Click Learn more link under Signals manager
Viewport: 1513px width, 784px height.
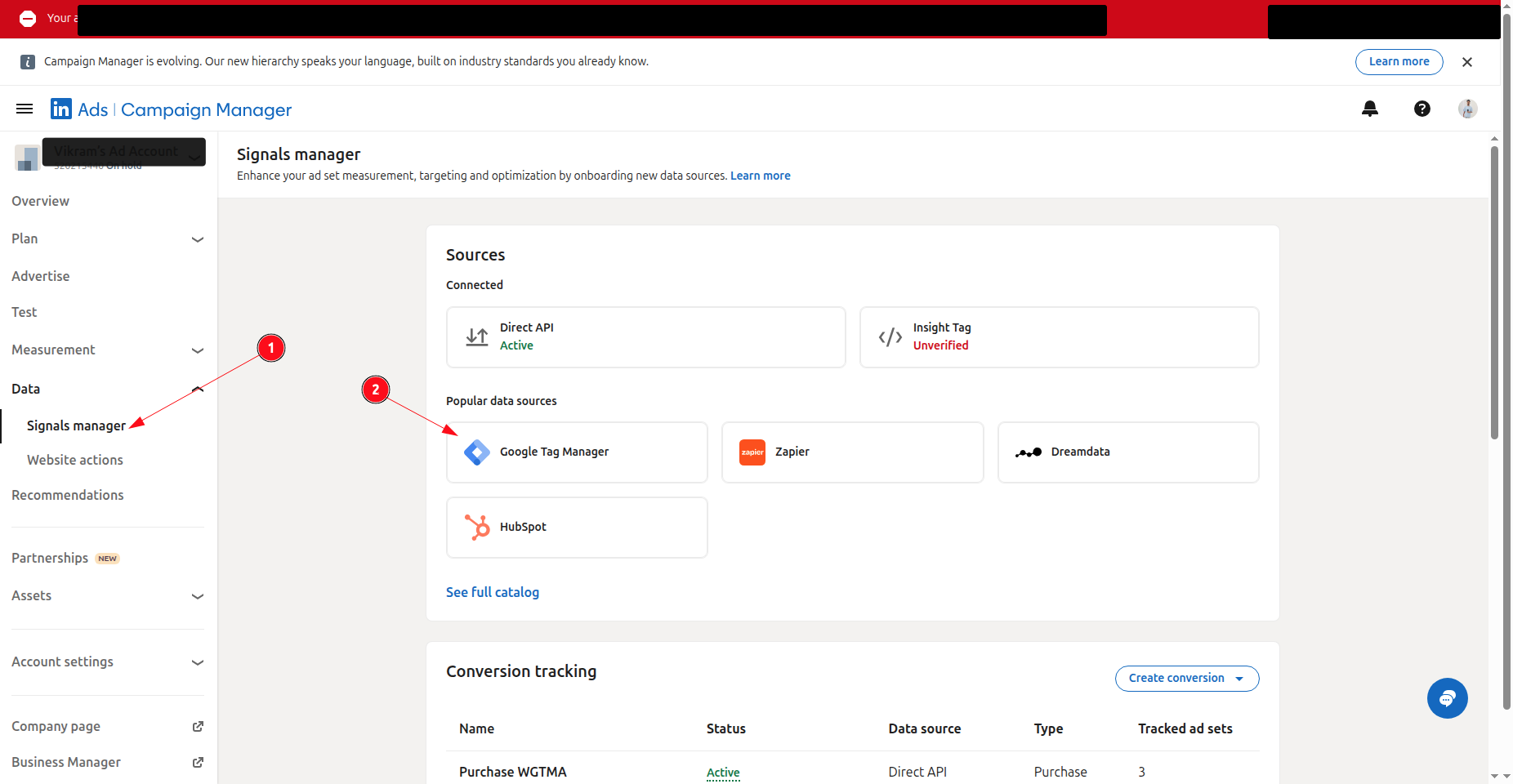point(761,176)
